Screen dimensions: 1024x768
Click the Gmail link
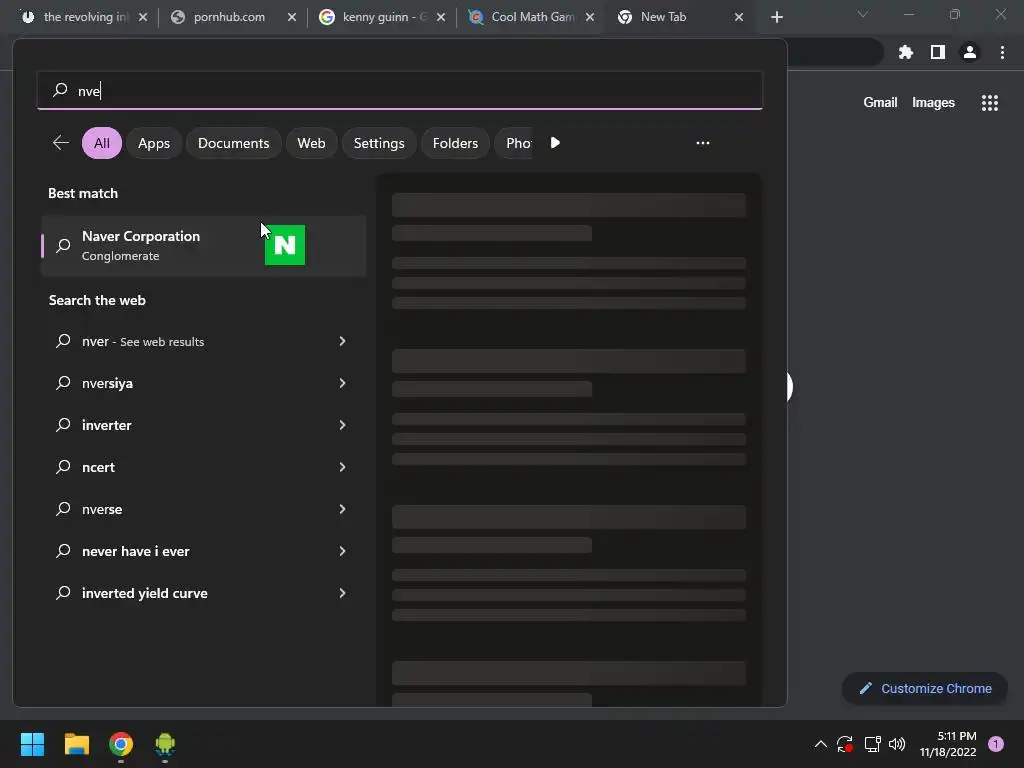click(880, 103)
